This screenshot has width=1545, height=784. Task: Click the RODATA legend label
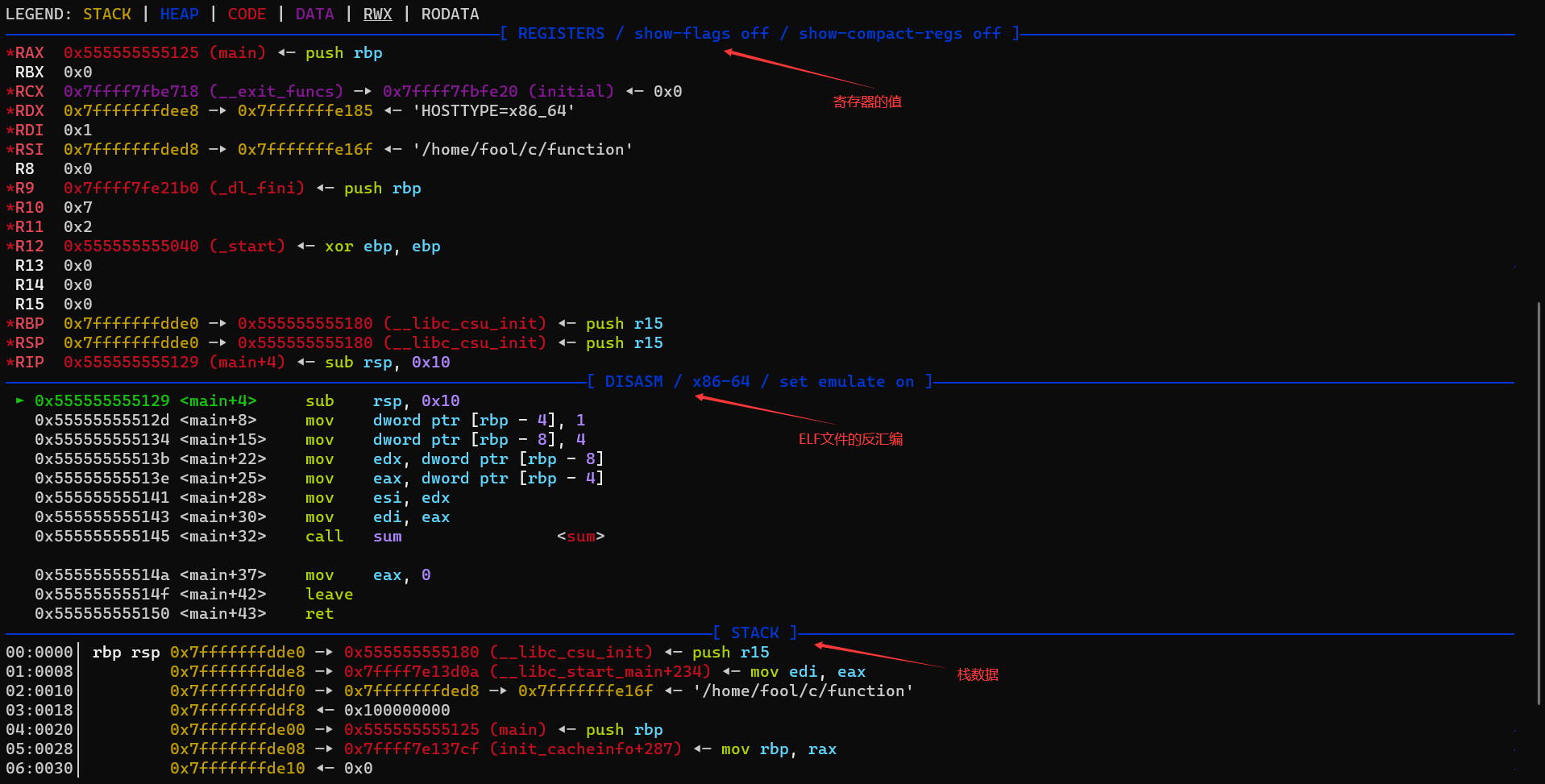[450, 14]
